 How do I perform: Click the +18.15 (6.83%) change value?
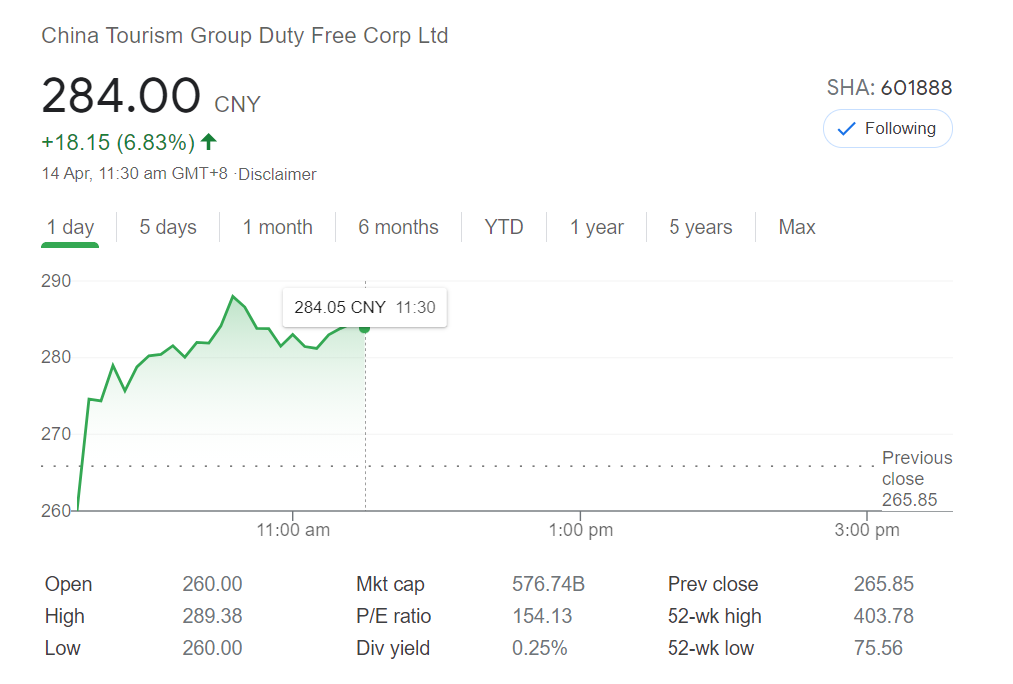(x=118, y=142)
